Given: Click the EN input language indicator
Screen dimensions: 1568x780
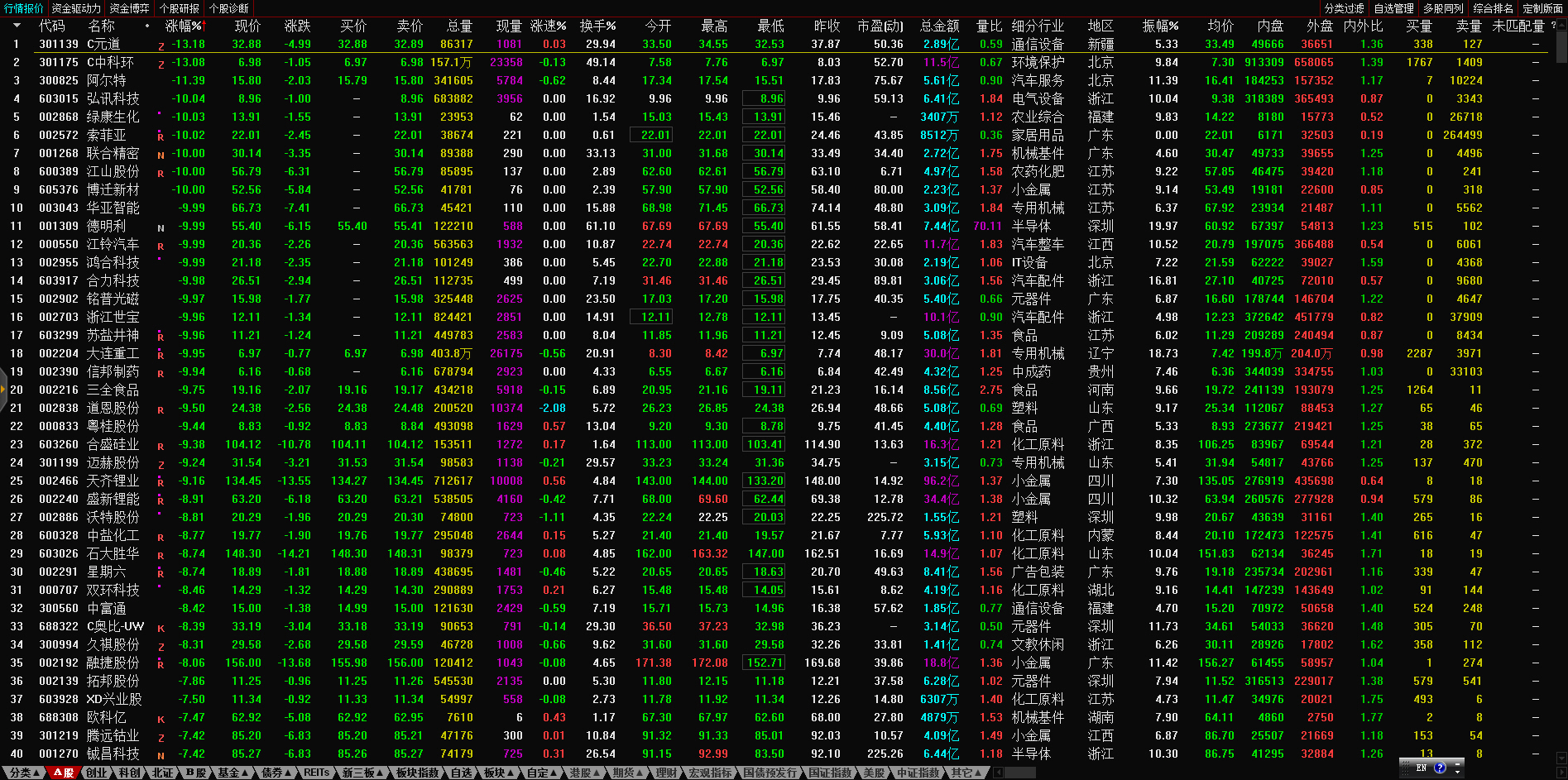Looking at the screenshot, I should (1422, 768).
